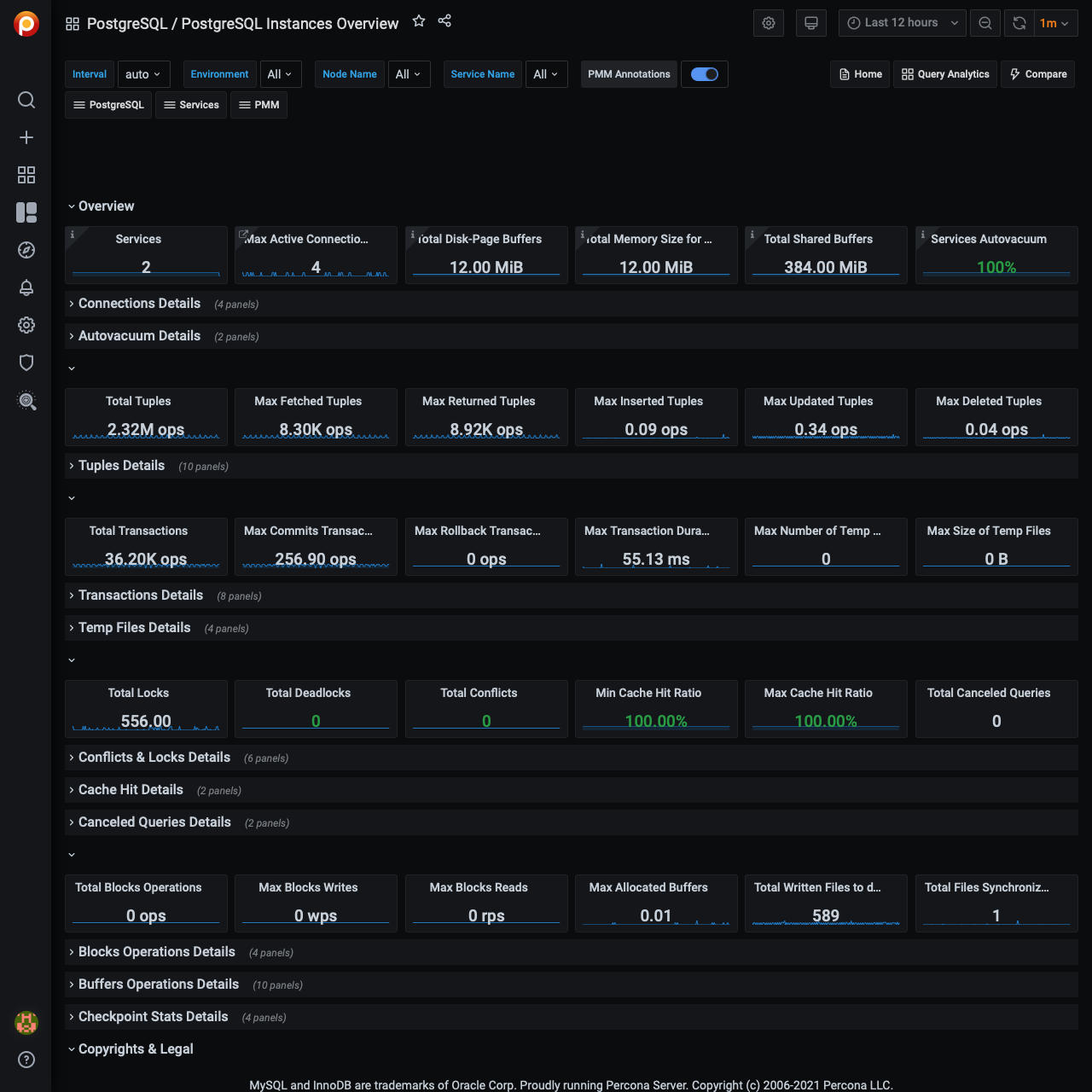The width and height of the screenshot is (1092, 1092).
Task: Toggle the PMM Annotations switch
Action: pos(705,74)
